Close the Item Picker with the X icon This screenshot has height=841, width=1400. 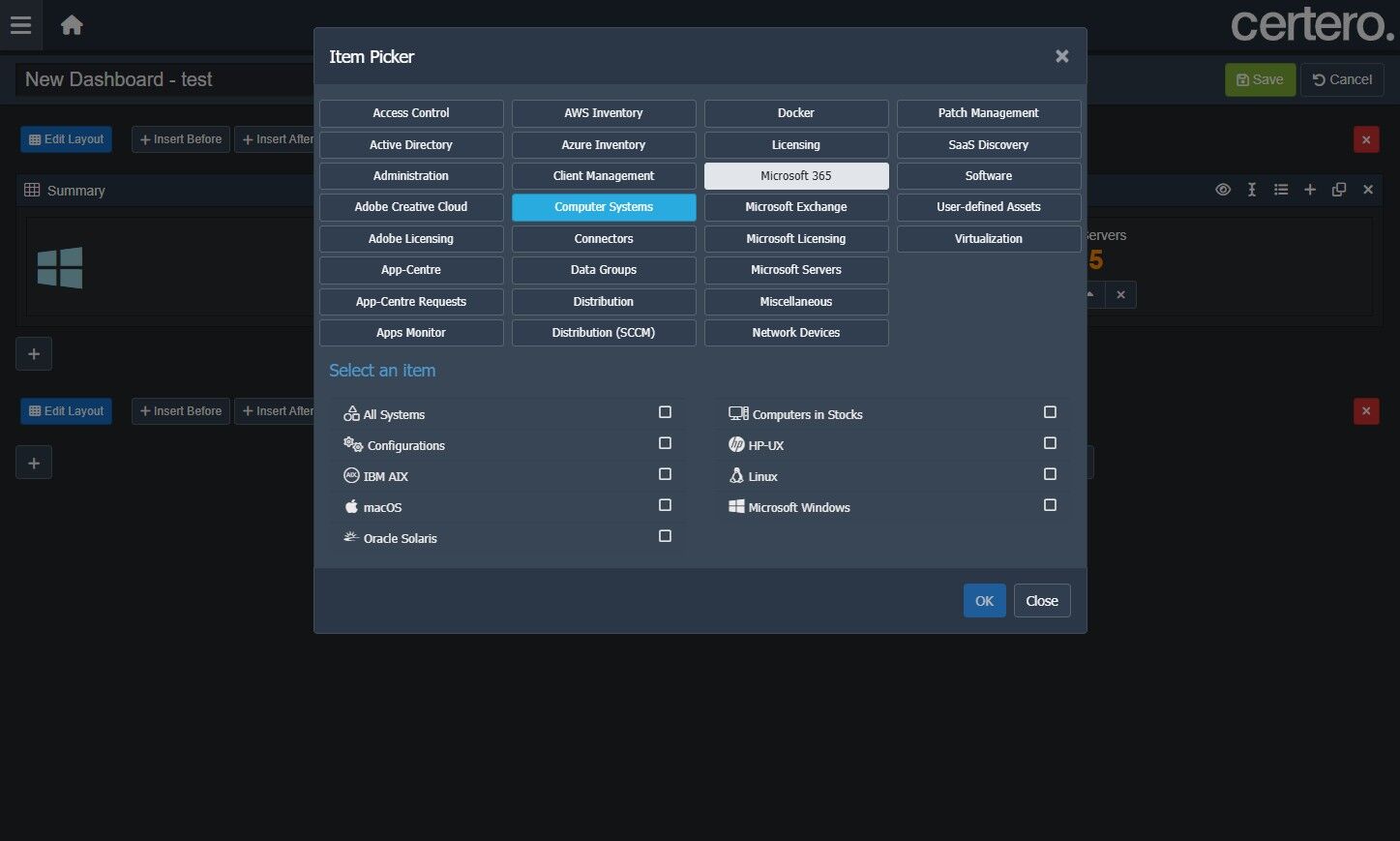(1061, 56)
